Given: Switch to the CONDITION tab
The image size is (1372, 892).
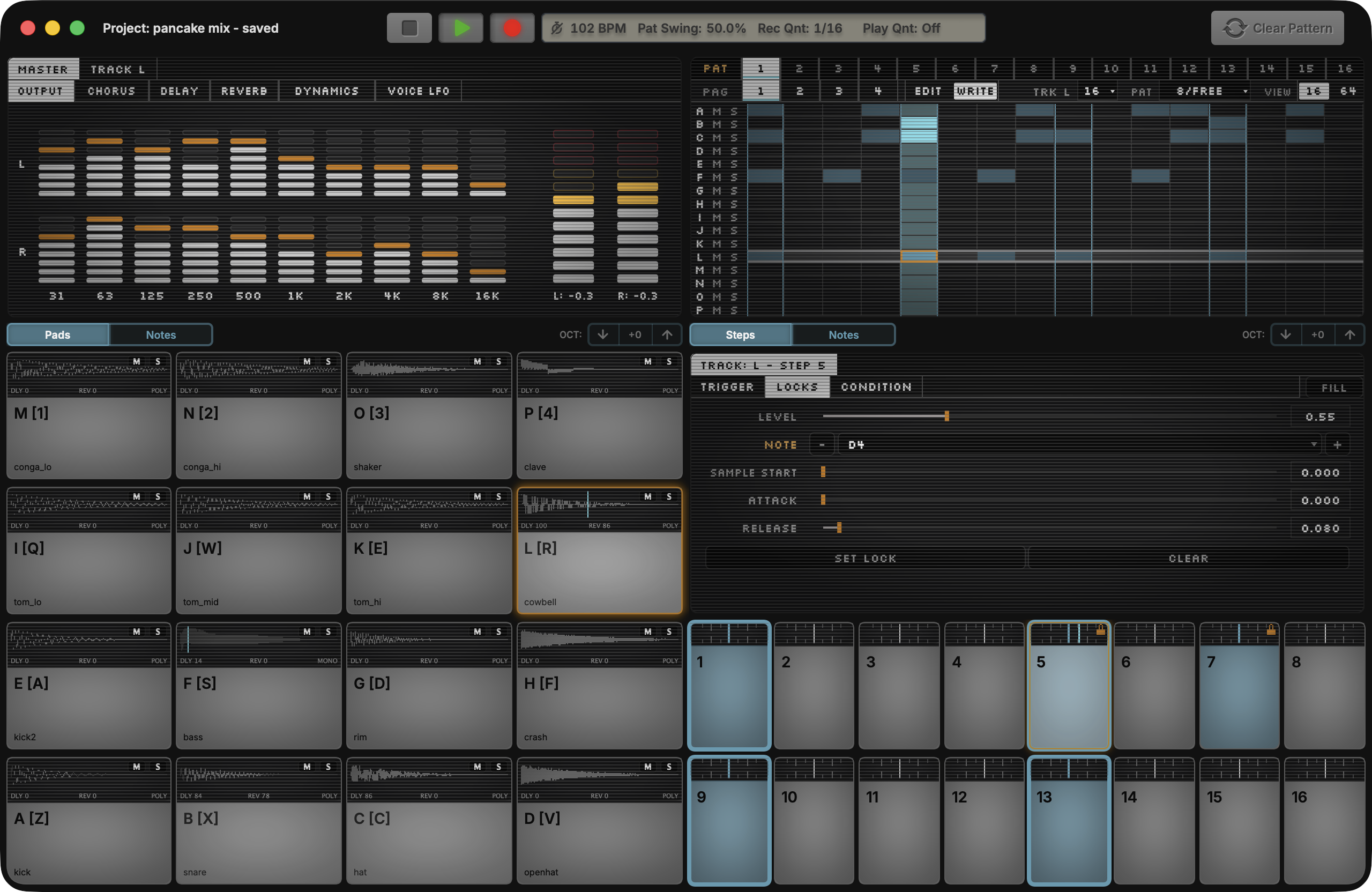Looking at the screenshot, I should click(876, 387).
